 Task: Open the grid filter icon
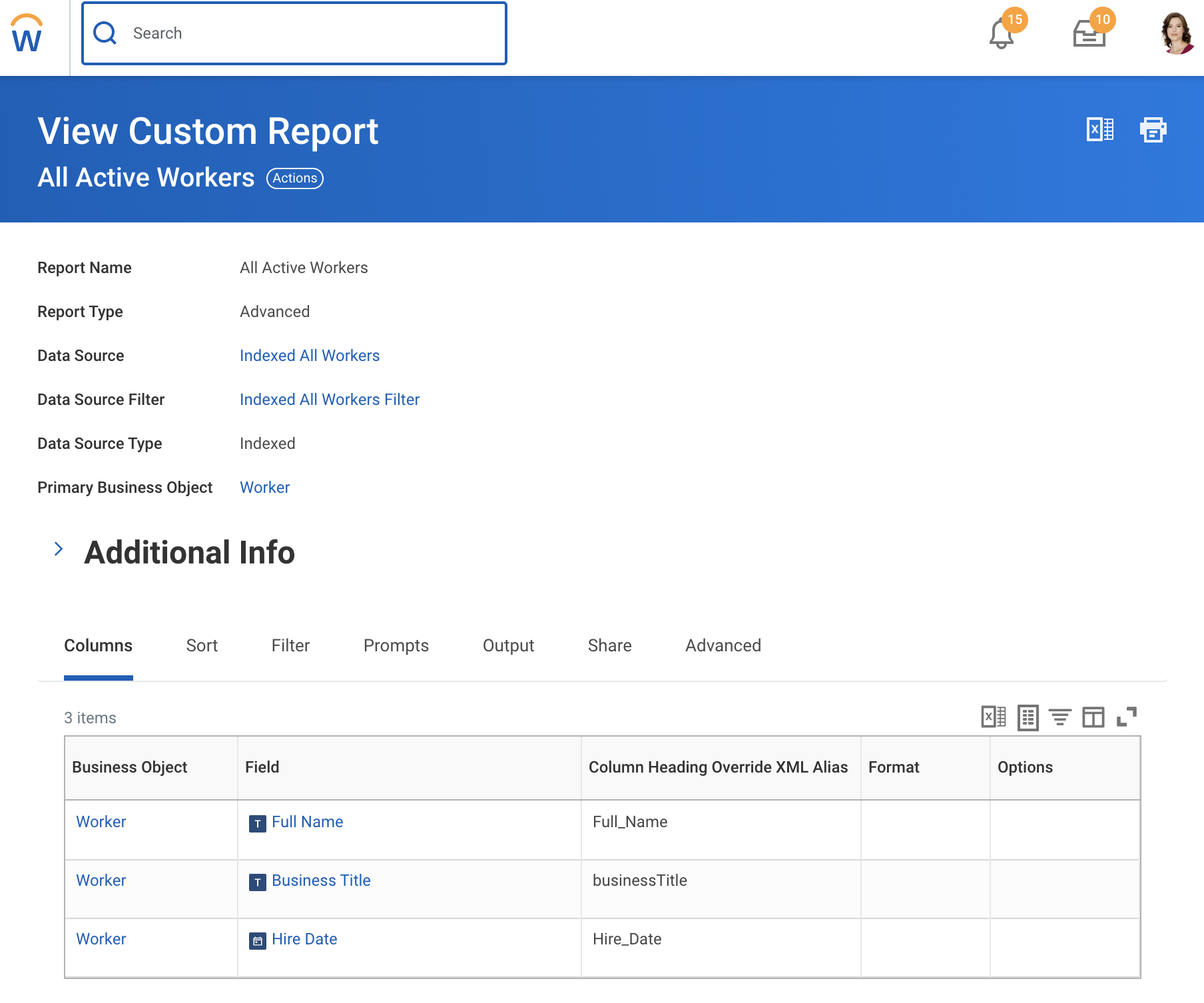[1061, 718]
